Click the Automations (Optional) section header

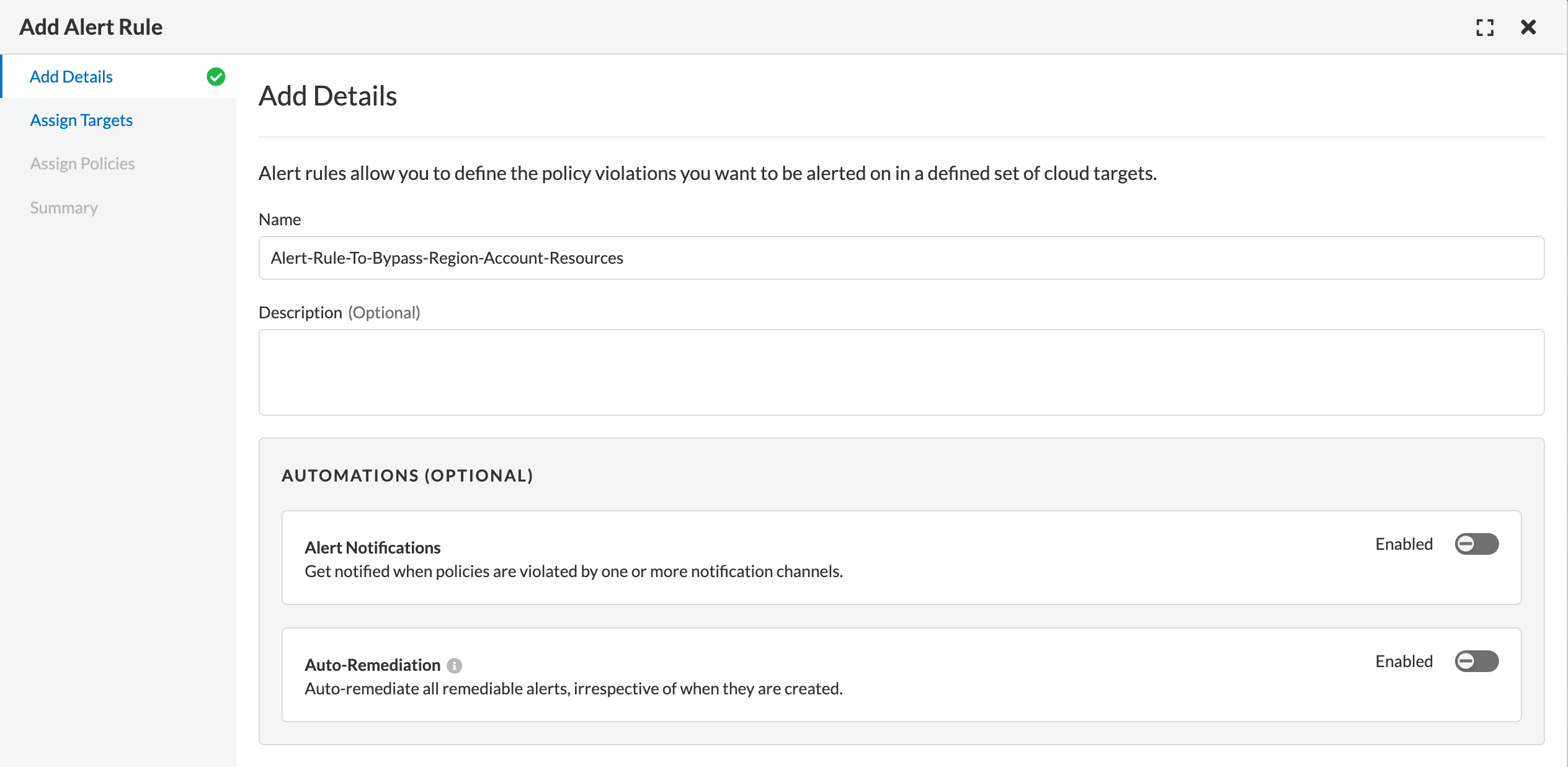point(407,476)
